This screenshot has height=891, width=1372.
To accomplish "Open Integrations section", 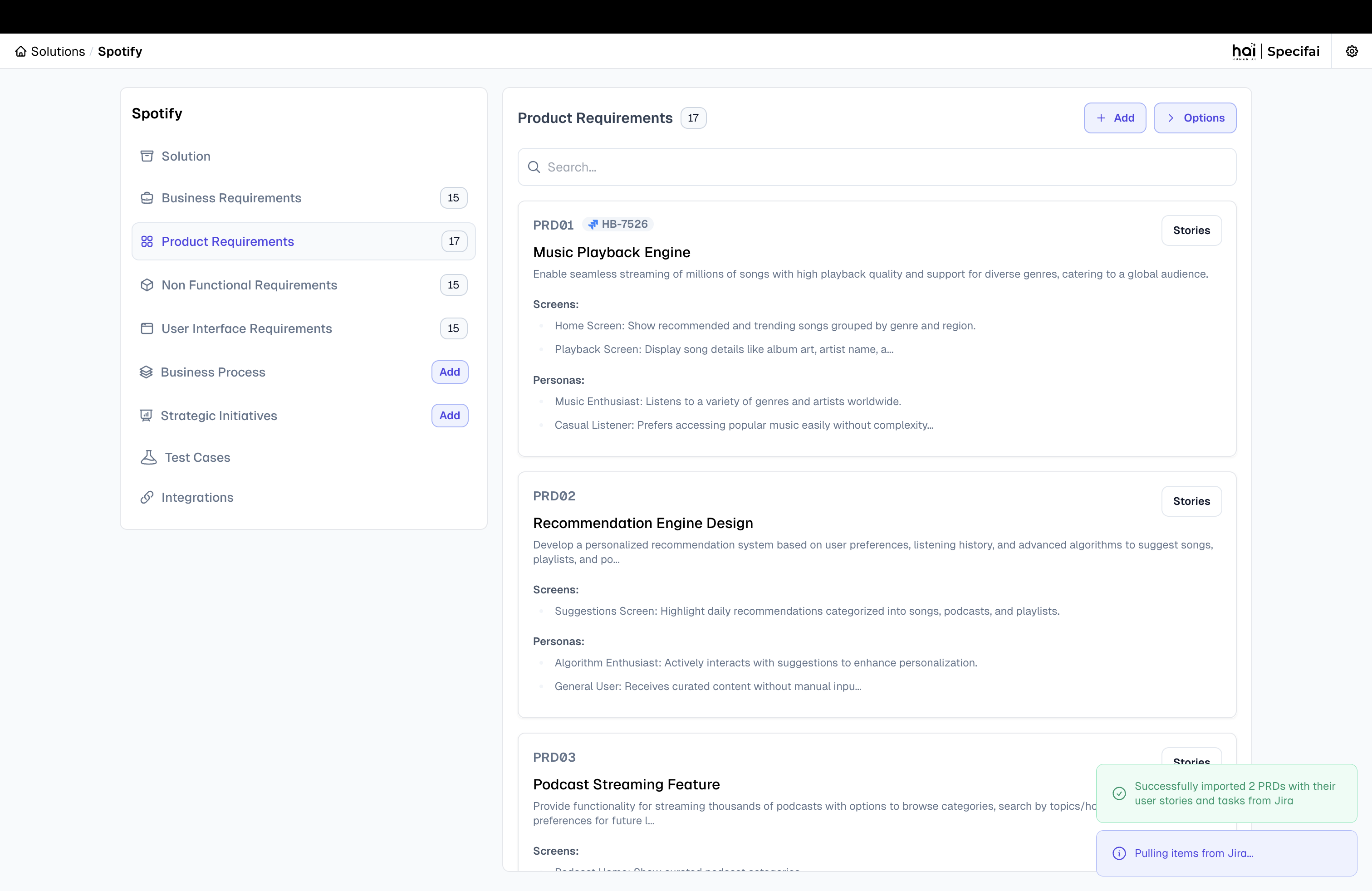I will (x=304, y=497).
